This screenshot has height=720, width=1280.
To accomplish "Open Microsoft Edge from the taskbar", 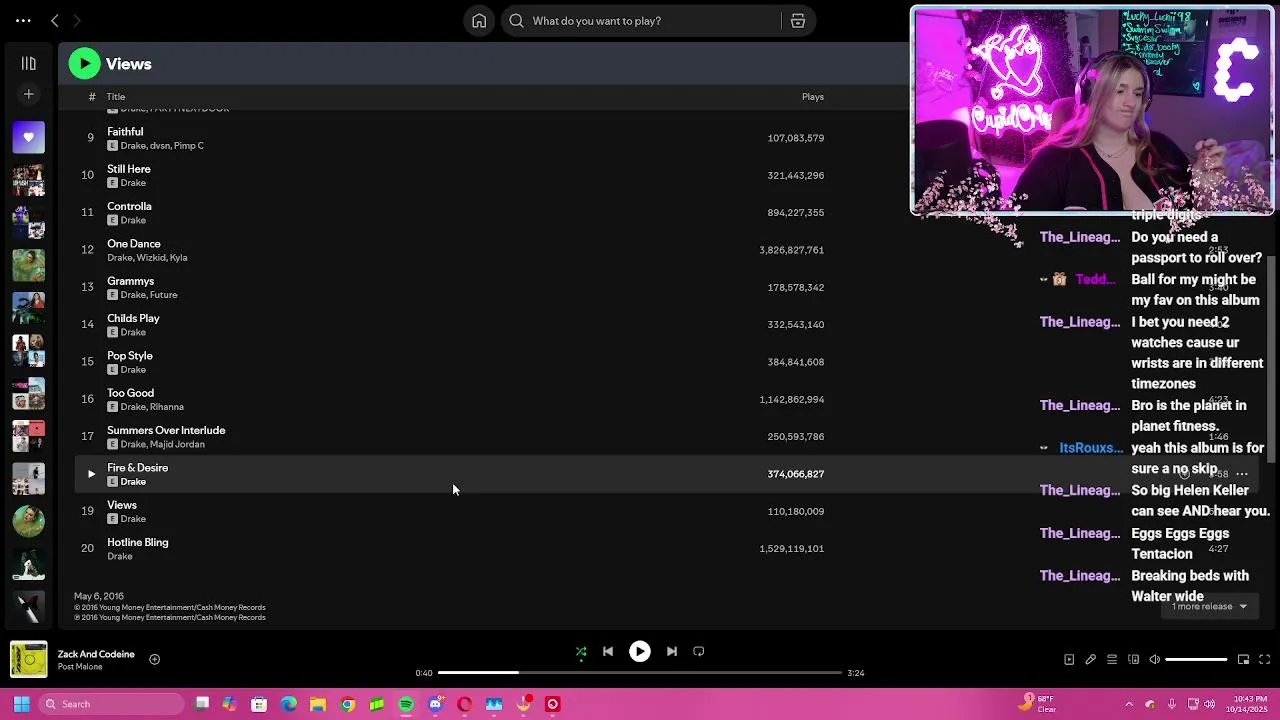I will click(288, 704).
